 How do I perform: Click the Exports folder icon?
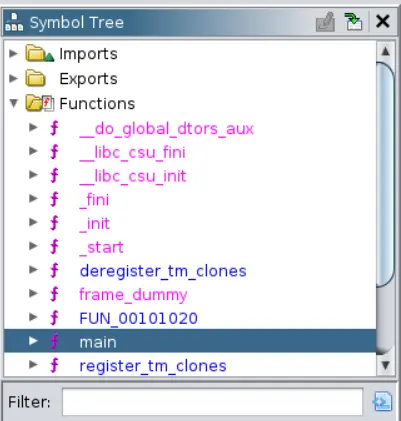click(35, 78)
